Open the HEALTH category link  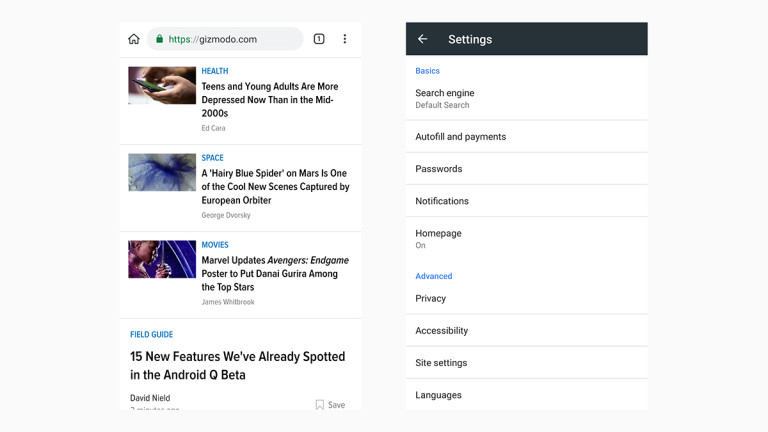[x=215, y=71]
